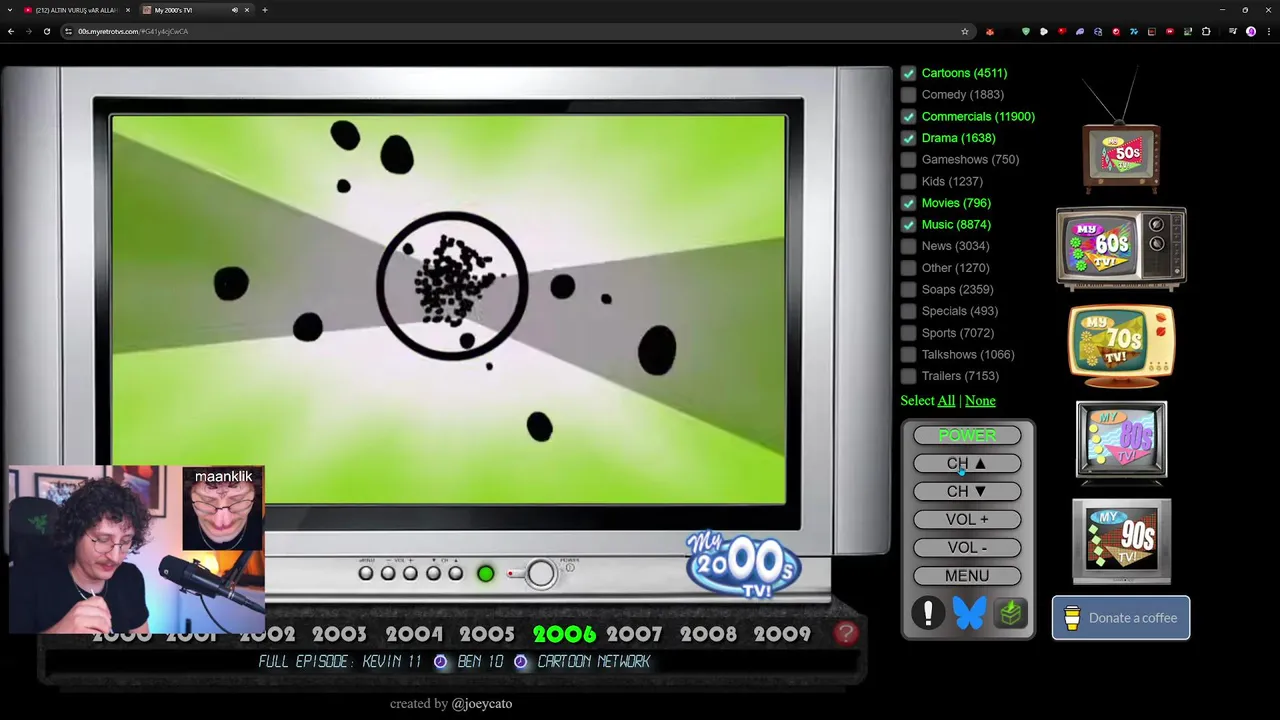Click Donate a coffee button
The height and width of the screenshot is (720, 1280).
point(1121,618)
